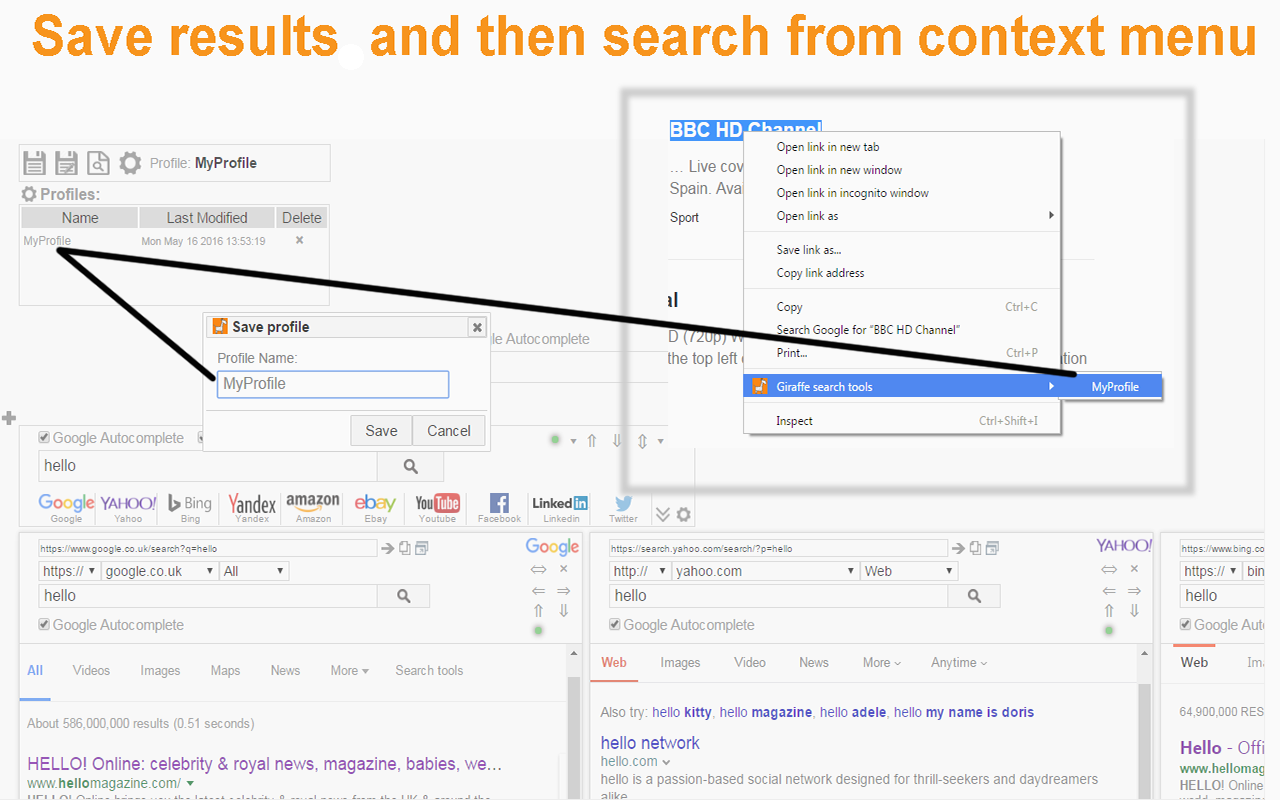
Task: Open Google panel in new window icon
Action: (421, 548)
